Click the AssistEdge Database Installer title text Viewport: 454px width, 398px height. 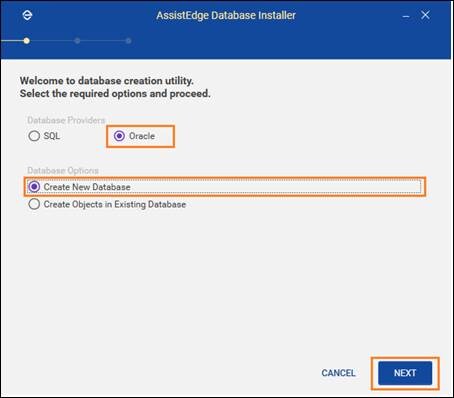pos(226,15)
